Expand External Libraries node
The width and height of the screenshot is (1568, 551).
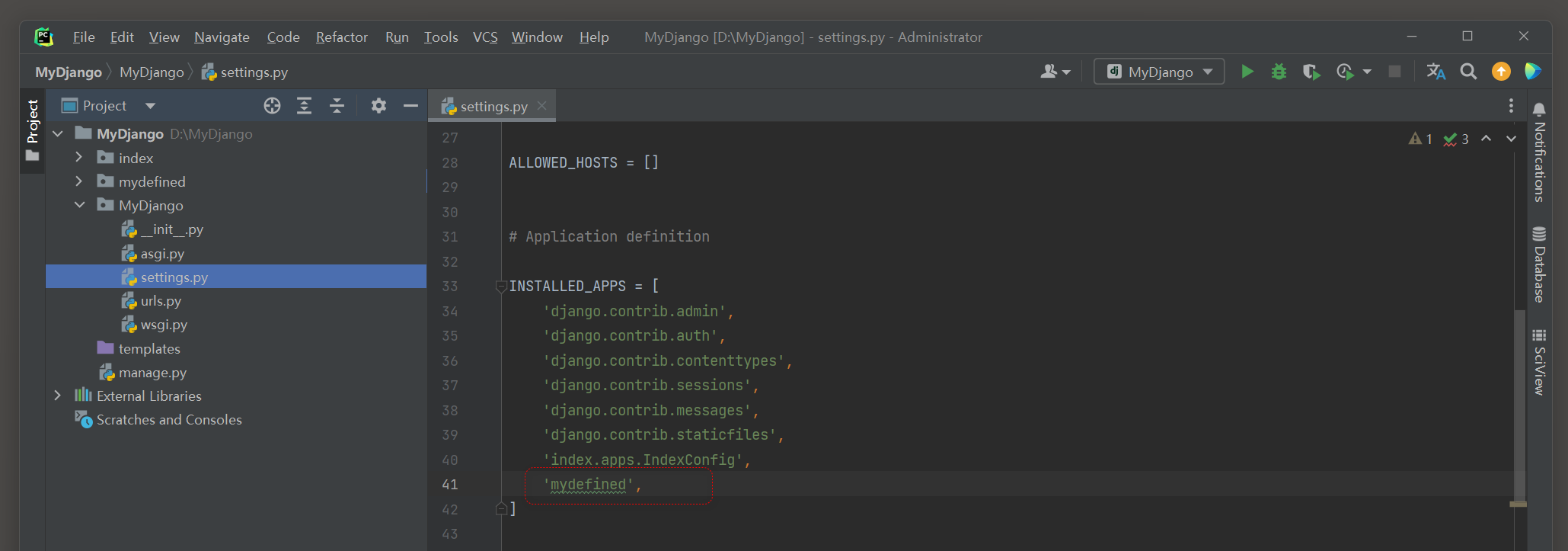tap(58, 396)
